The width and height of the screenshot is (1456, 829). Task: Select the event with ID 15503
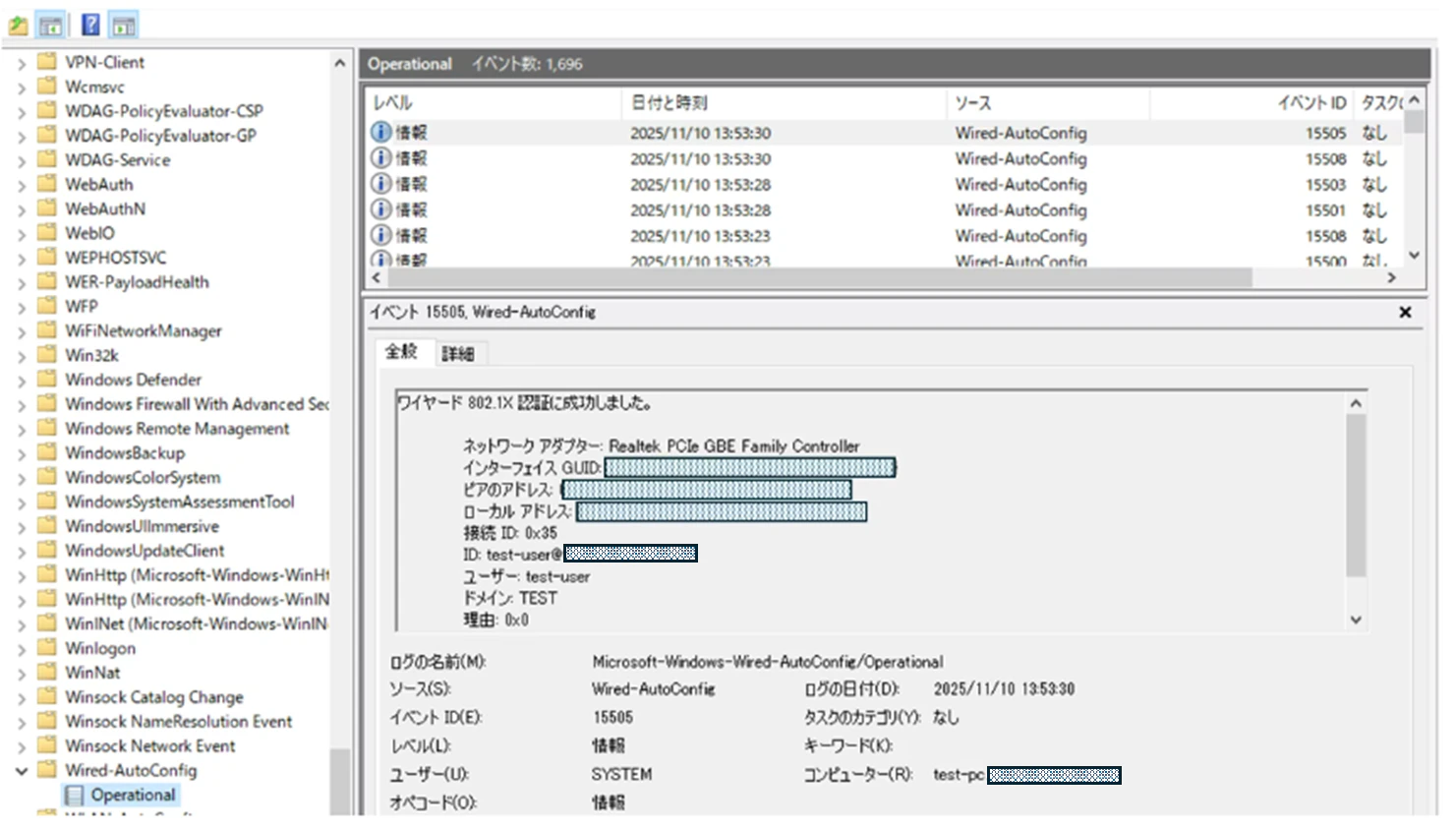tap(886, 184)
